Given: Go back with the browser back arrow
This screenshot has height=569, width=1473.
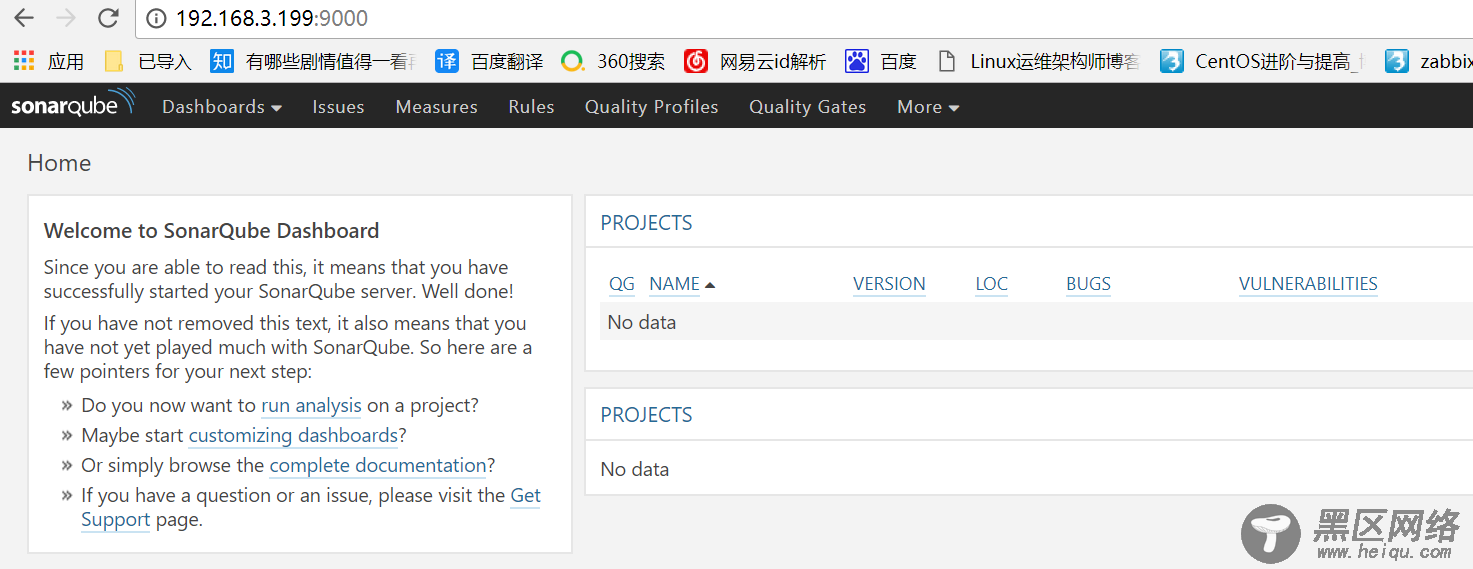Looking at the screenshot, I should 24,18.
